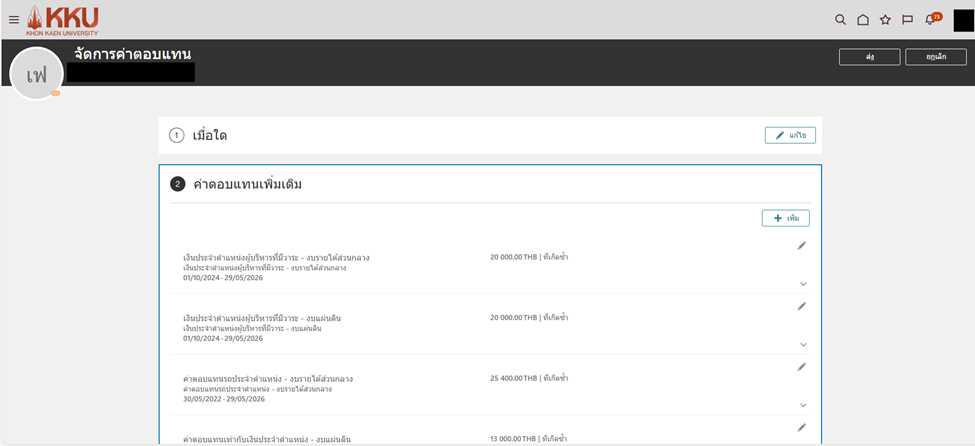Expand details of the 20,000 THB งบแผ่นดิน row
Viewport: 975px width, 446px height.
tap(803, 345)
